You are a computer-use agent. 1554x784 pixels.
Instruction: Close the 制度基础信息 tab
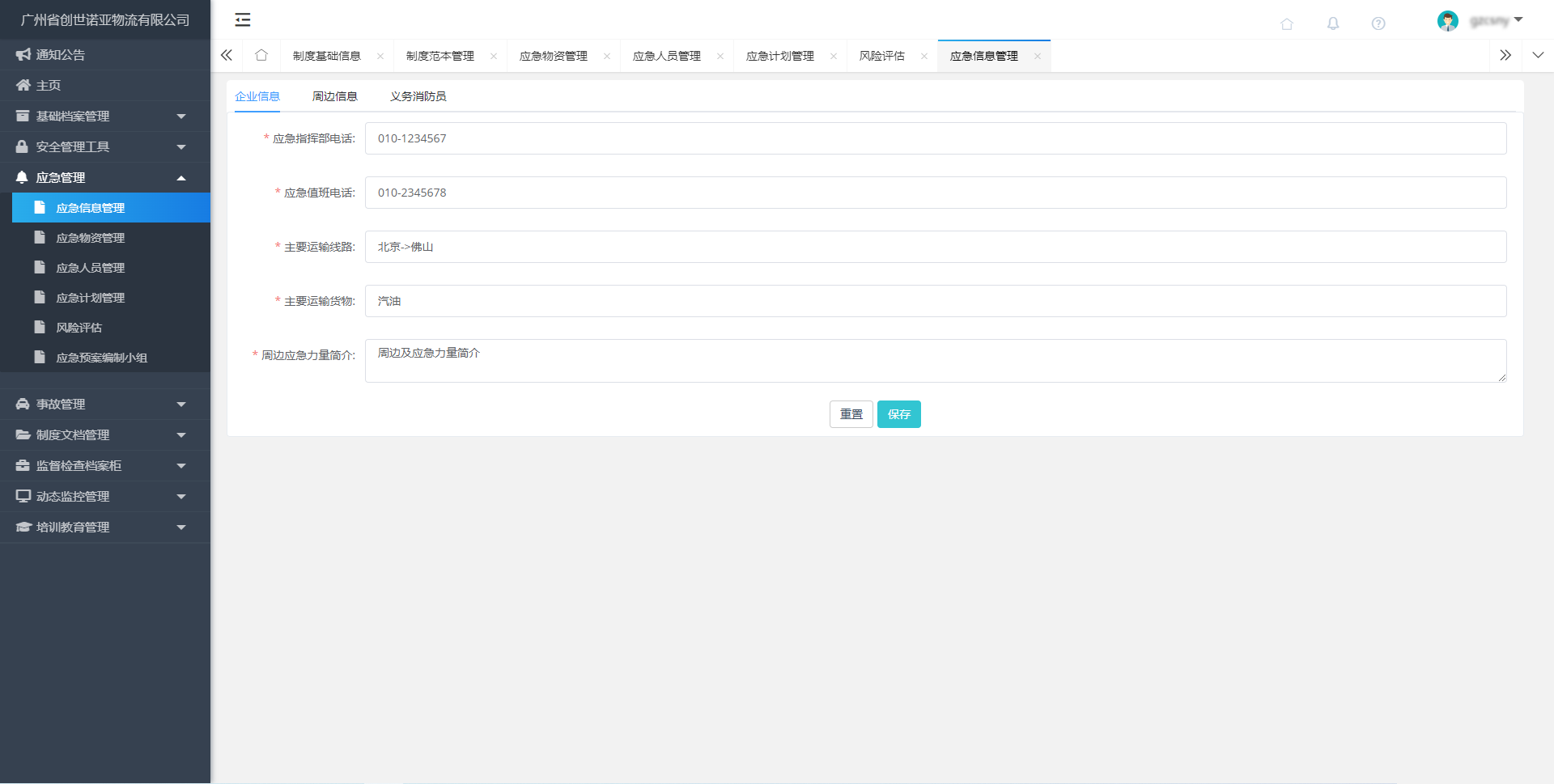pos(380,57)
